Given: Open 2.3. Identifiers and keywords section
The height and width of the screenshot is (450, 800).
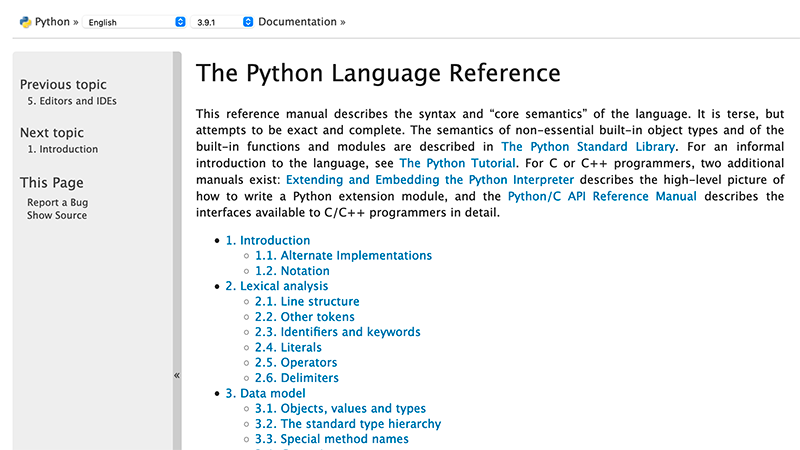Looking at the screenshot, I should (x=338, y=332).
